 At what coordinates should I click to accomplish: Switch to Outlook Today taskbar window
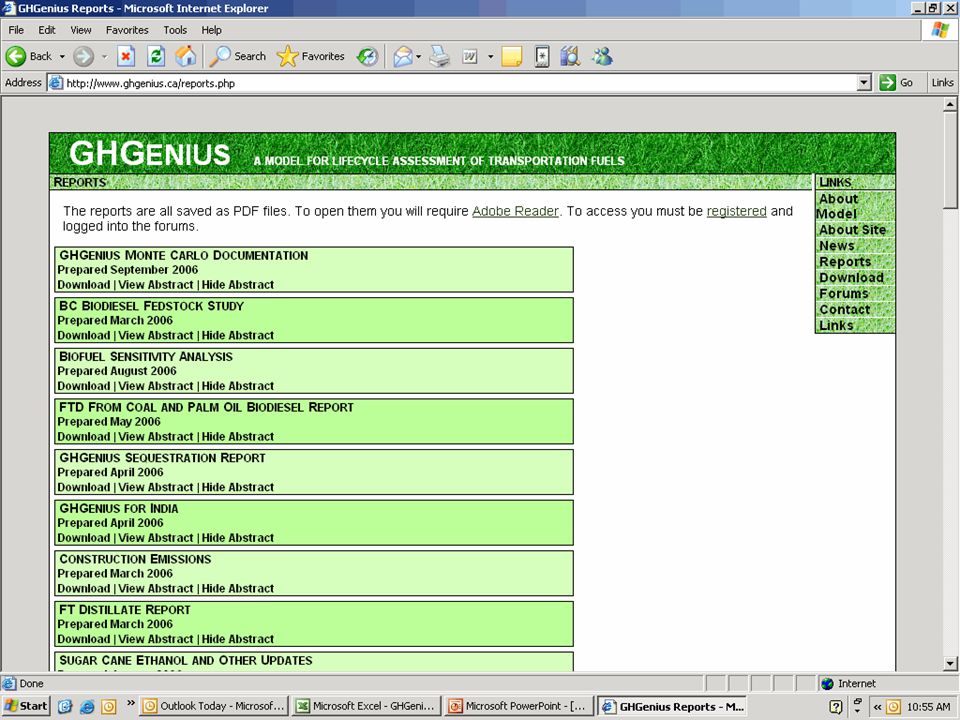pos(214,707)
